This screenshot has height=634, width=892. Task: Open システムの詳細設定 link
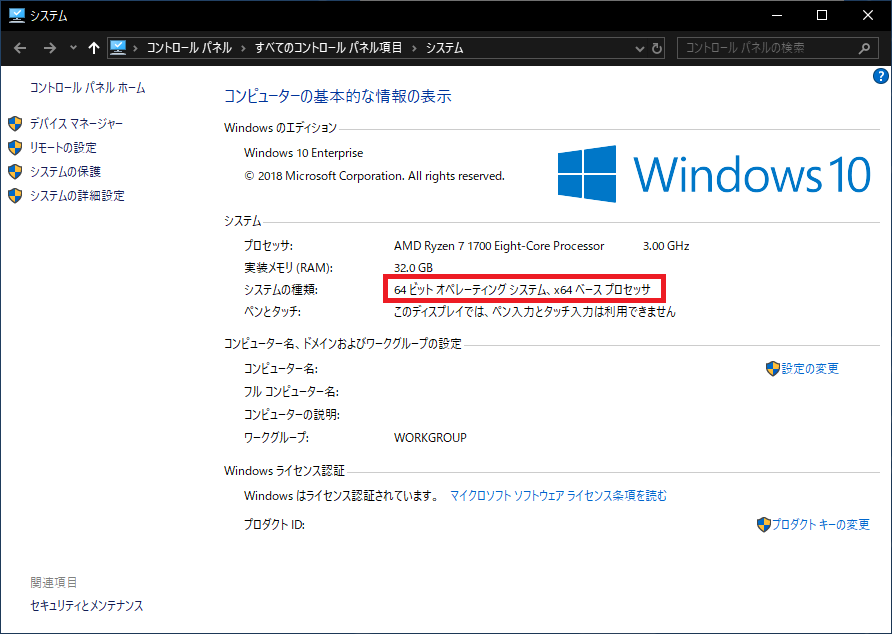point(77,195)
